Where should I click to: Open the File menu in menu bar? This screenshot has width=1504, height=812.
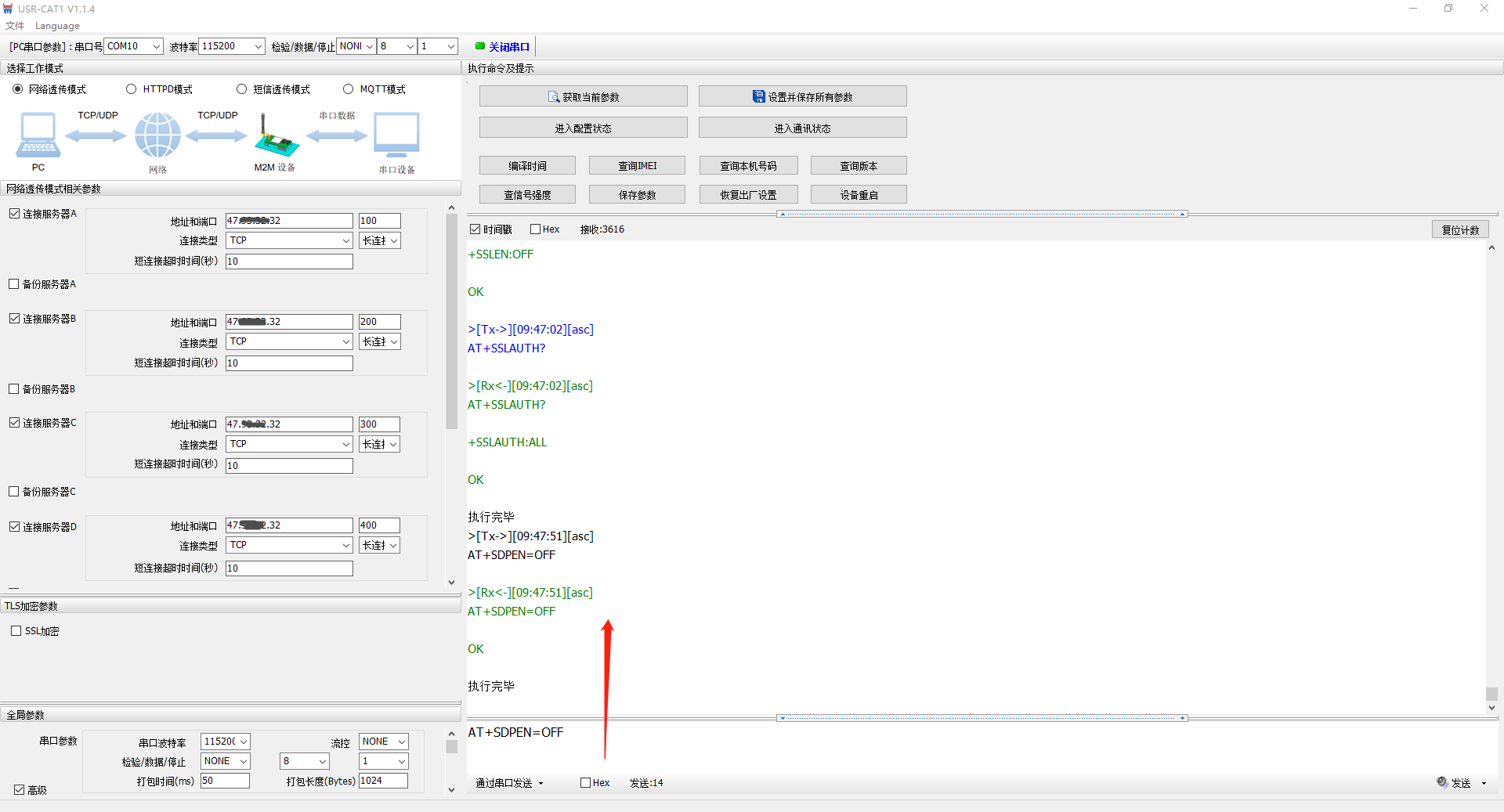[x=15, y=26]
